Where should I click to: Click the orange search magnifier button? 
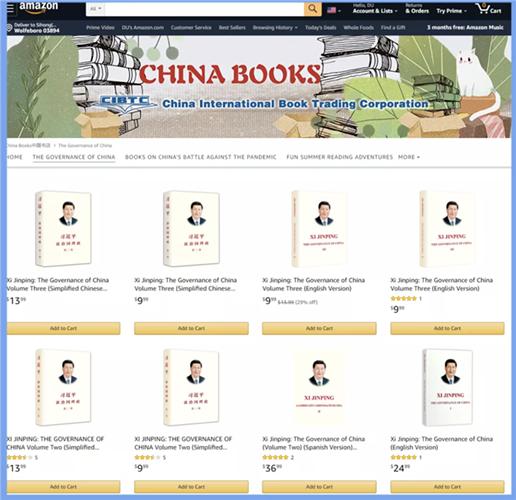click(312, 9)
